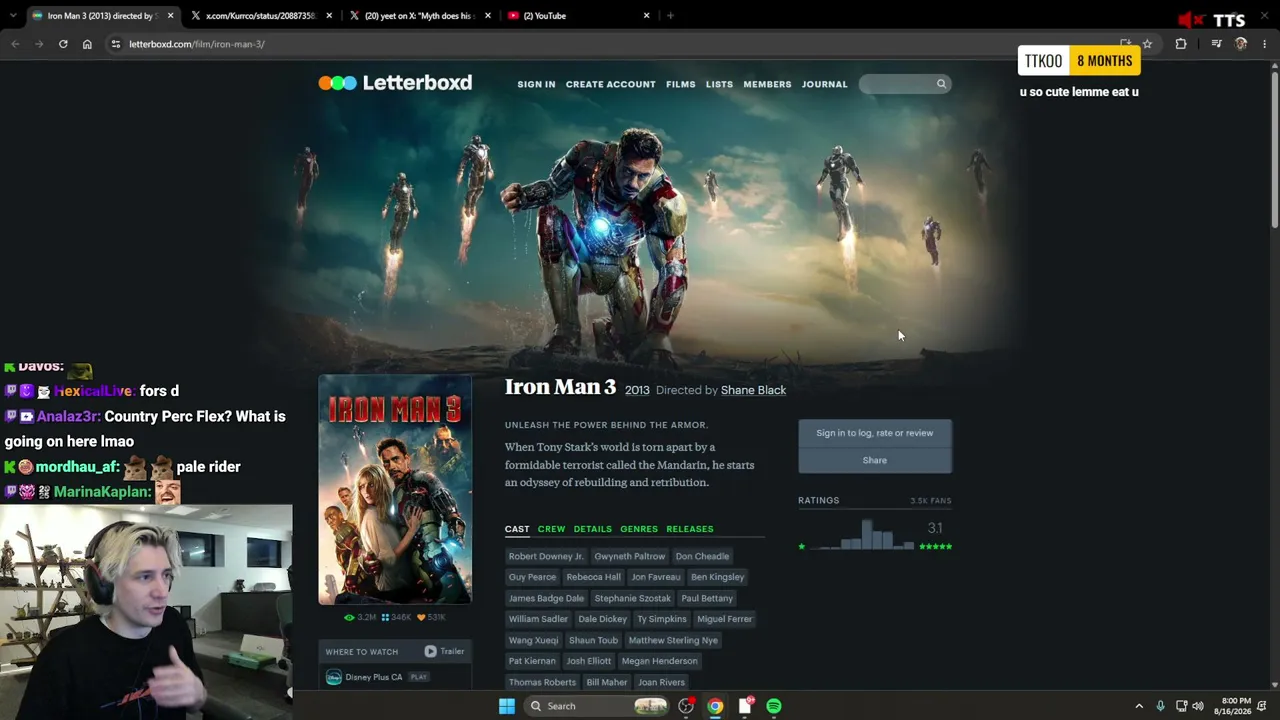Go to the browser home page icon
This screenshot has width=1280, height=720.
pyautogui.click(x=87, y=44)
